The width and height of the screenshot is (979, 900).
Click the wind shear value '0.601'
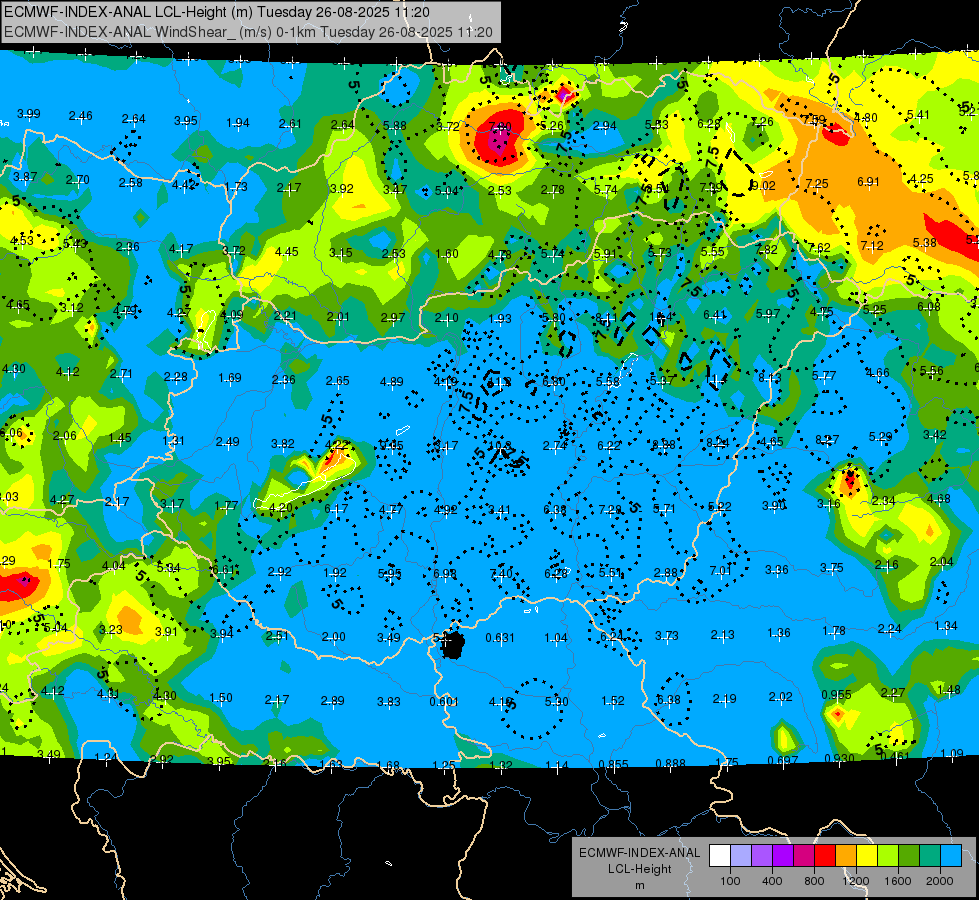(x=444, y=702)
